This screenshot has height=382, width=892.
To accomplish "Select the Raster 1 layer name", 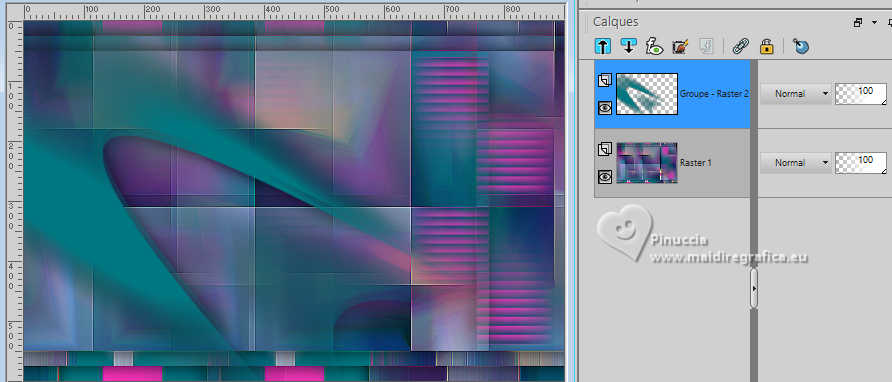I will [x=696, y=163].
